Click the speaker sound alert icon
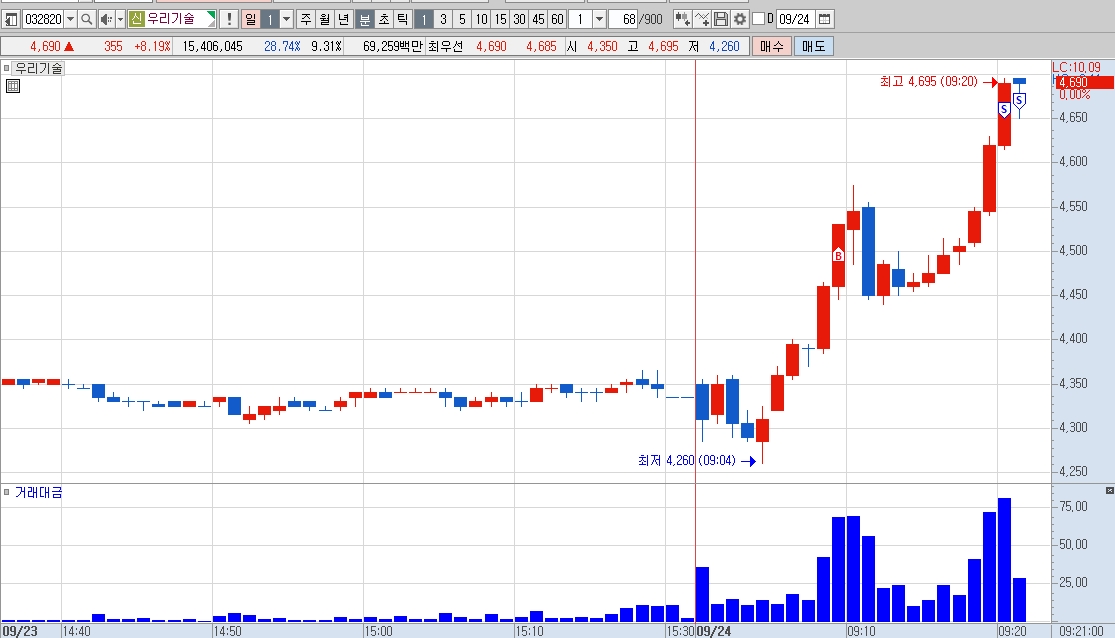The image size is (1115, 638). [106, 19]
